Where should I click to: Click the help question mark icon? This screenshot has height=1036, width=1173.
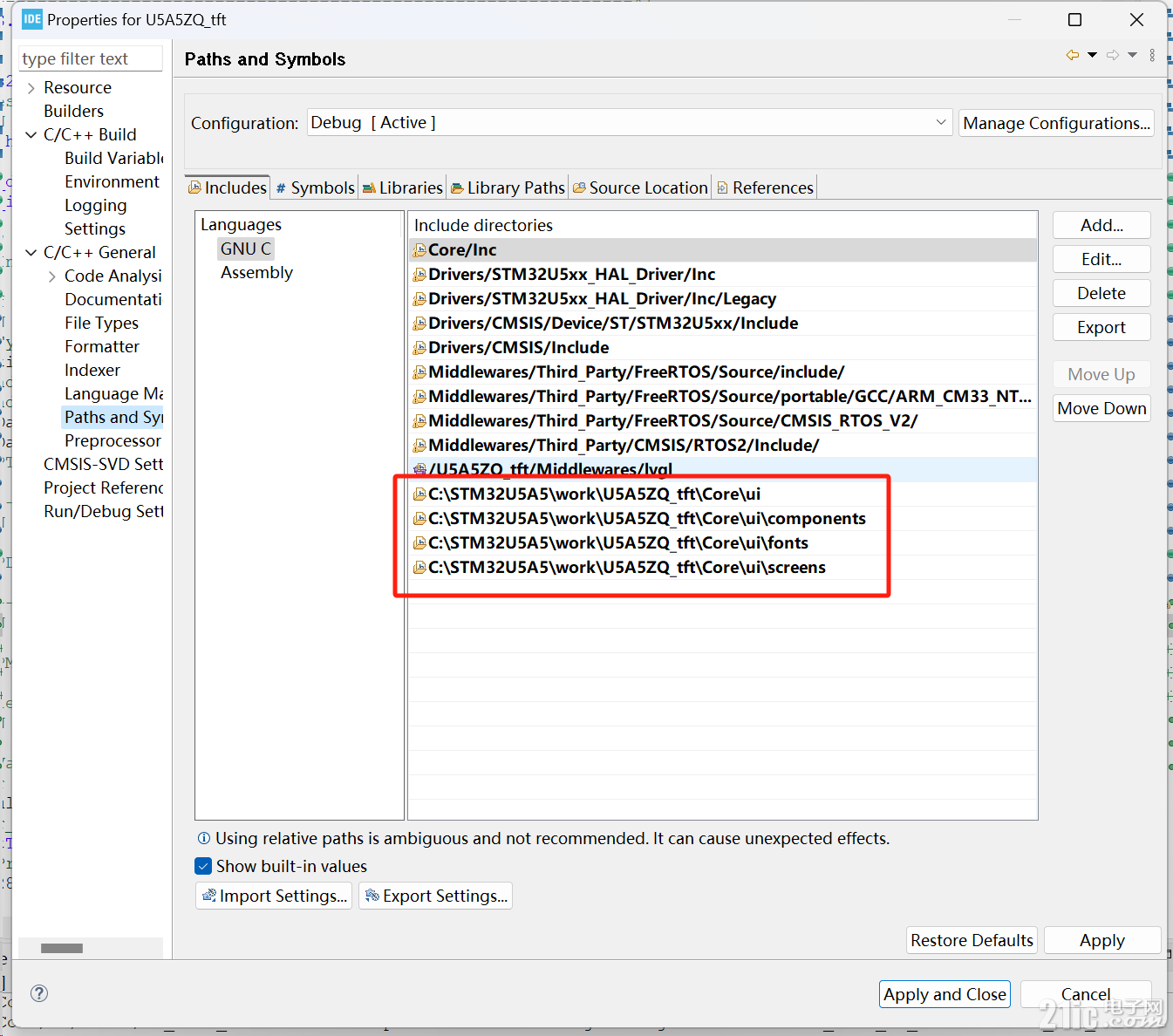tap(39, 993)
